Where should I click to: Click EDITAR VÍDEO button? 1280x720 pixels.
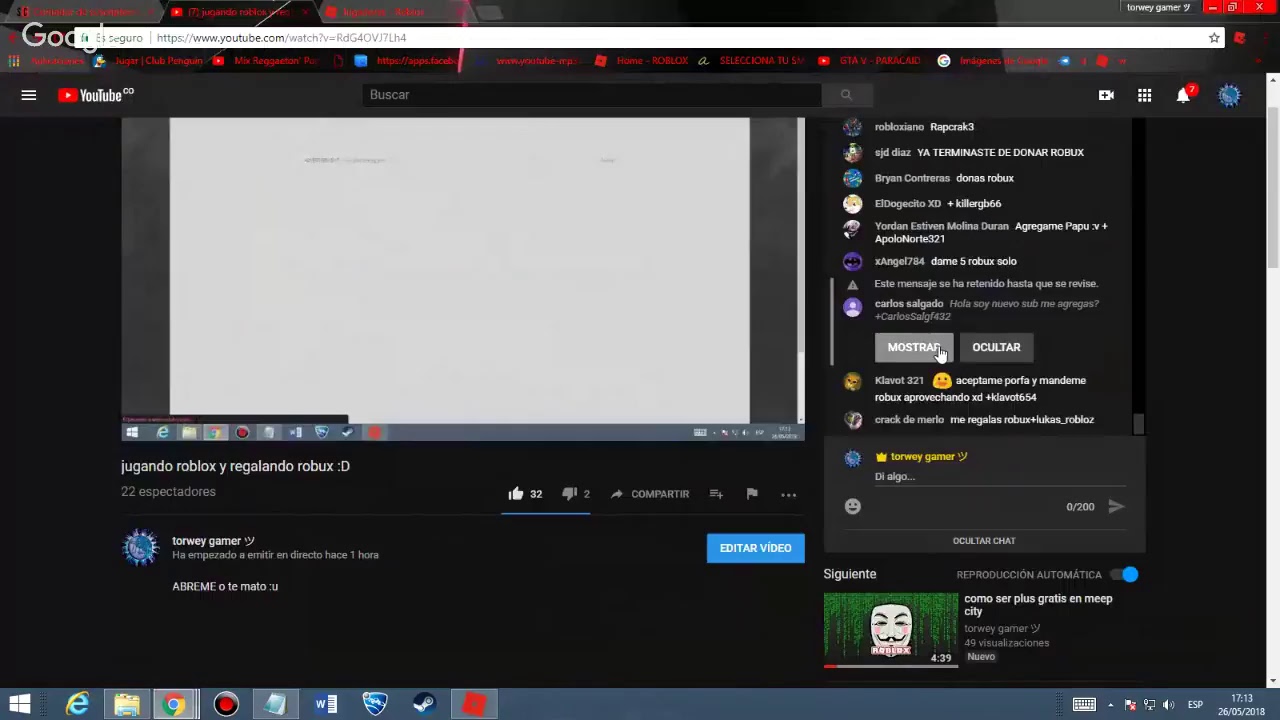tap(755, 548)
